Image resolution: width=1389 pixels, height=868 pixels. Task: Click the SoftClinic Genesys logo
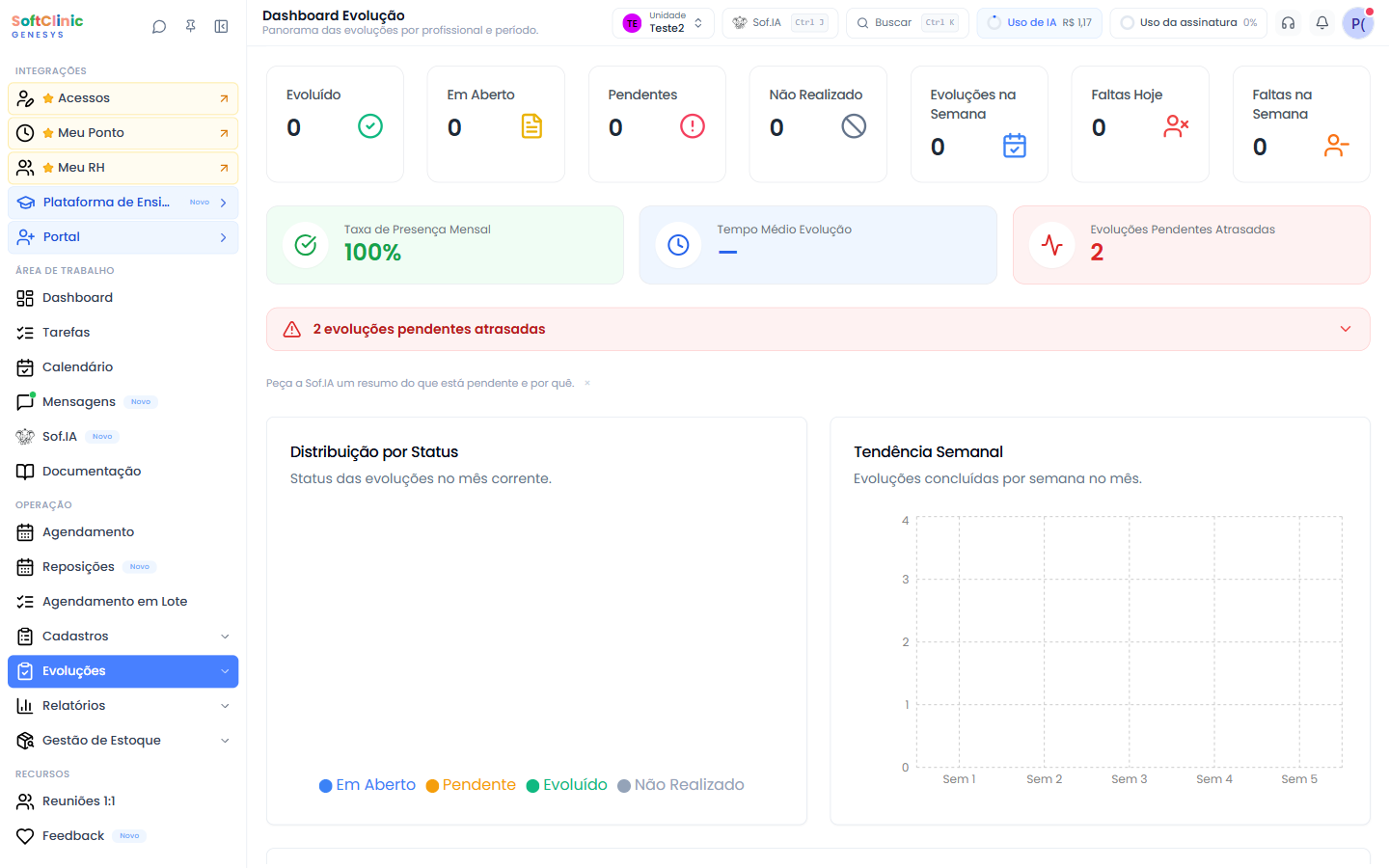pyautogui.click(x=47, y=26)
